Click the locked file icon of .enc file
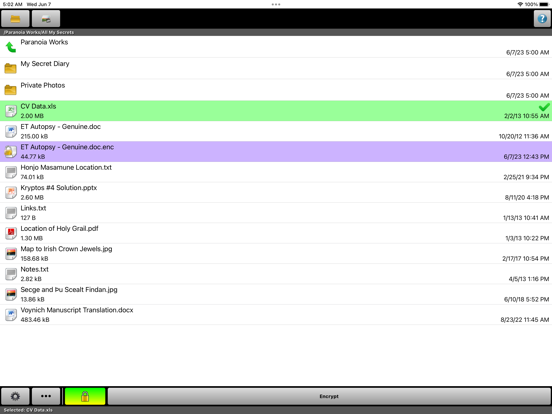Screen dimensions: 552x414 coord(11,151)
